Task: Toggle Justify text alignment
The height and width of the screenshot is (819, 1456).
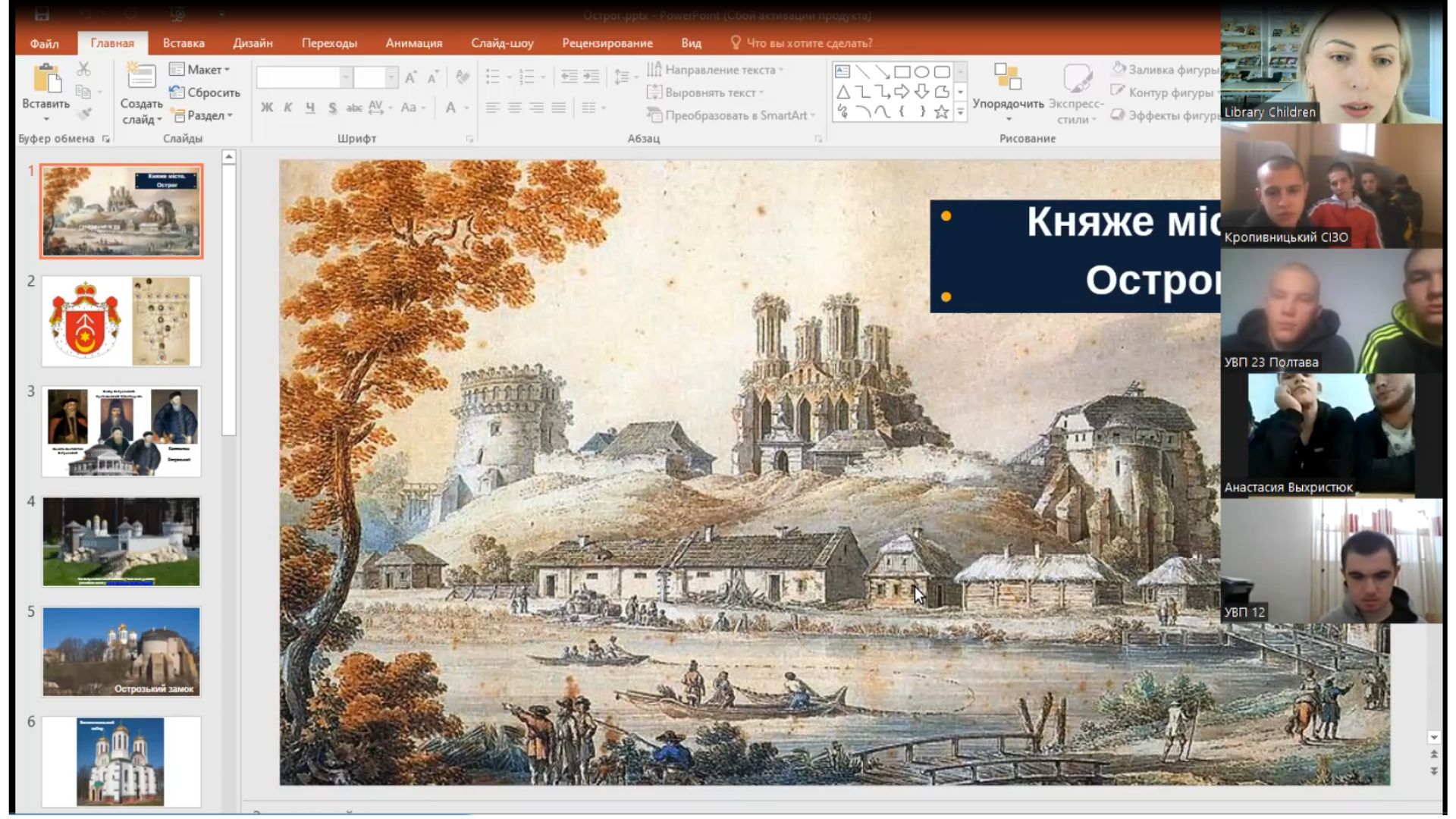Action: coord(559,108)
